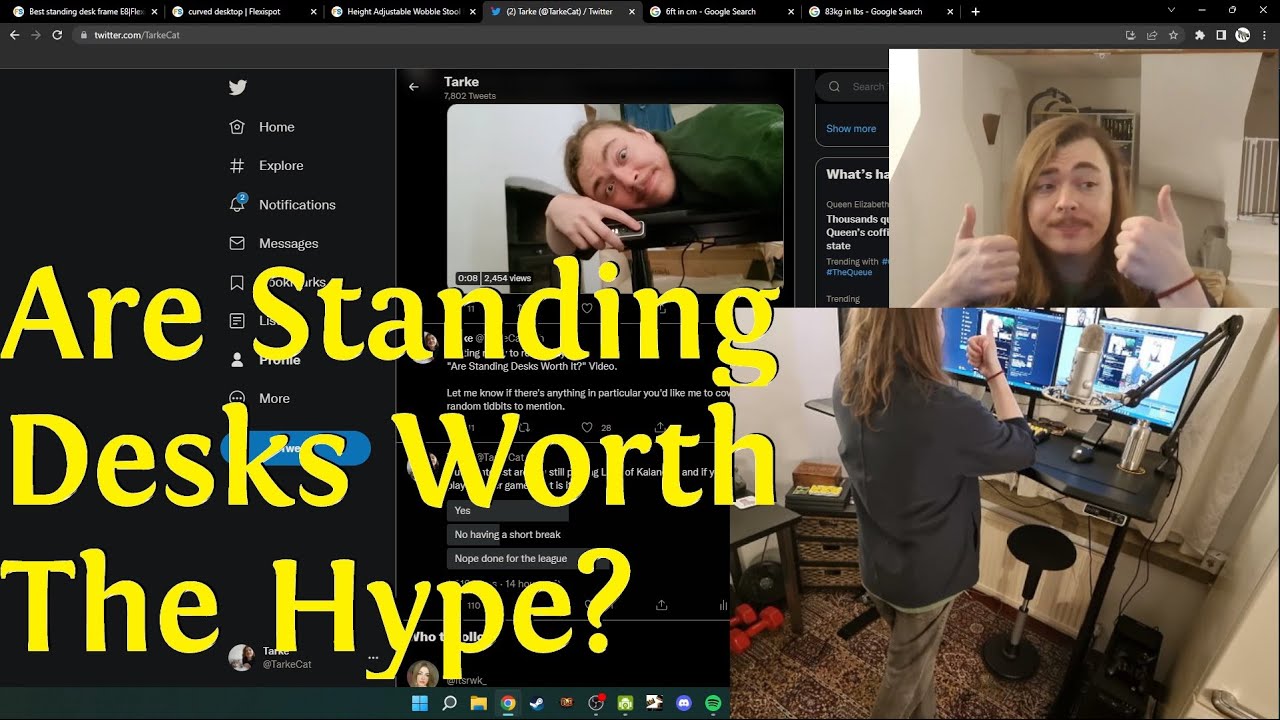Open taskbar search magnifier

tap(449, 703)
